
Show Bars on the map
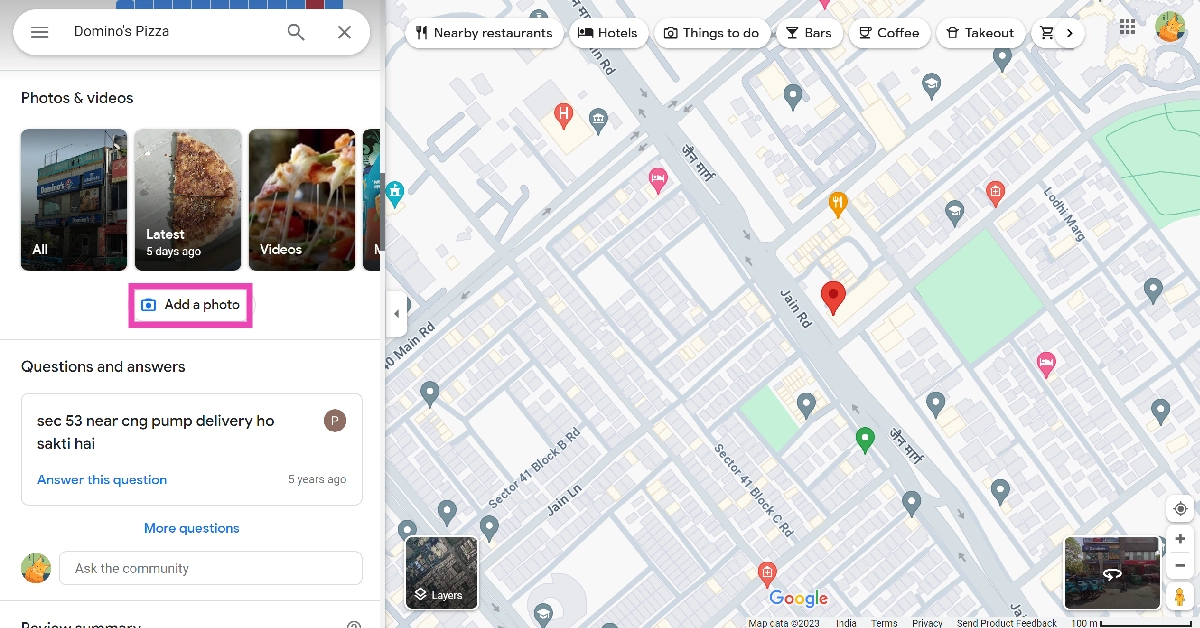click(809, 33)
